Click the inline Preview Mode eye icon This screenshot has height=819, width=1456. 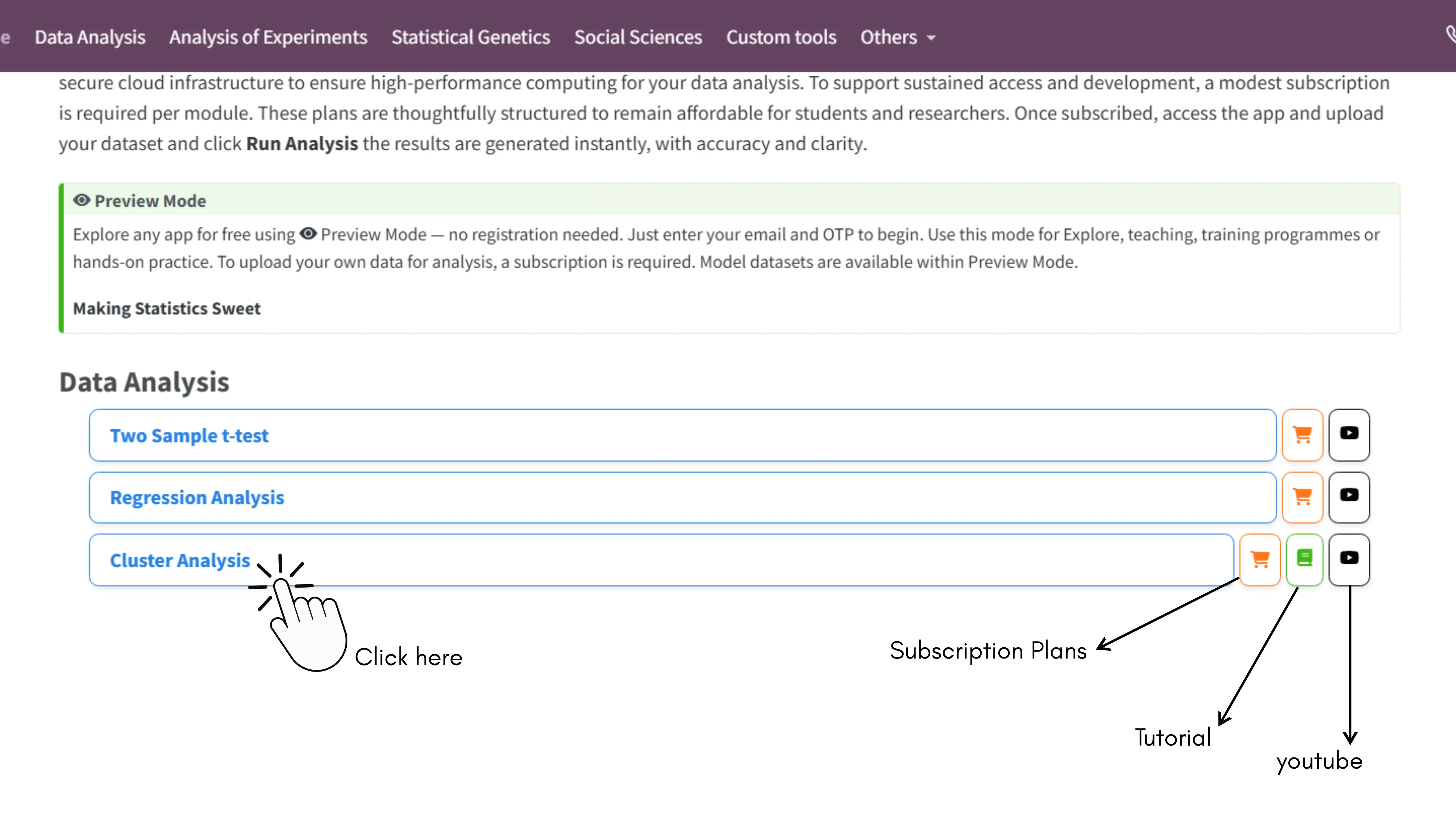pyautogui.click(x=308, y=234)
